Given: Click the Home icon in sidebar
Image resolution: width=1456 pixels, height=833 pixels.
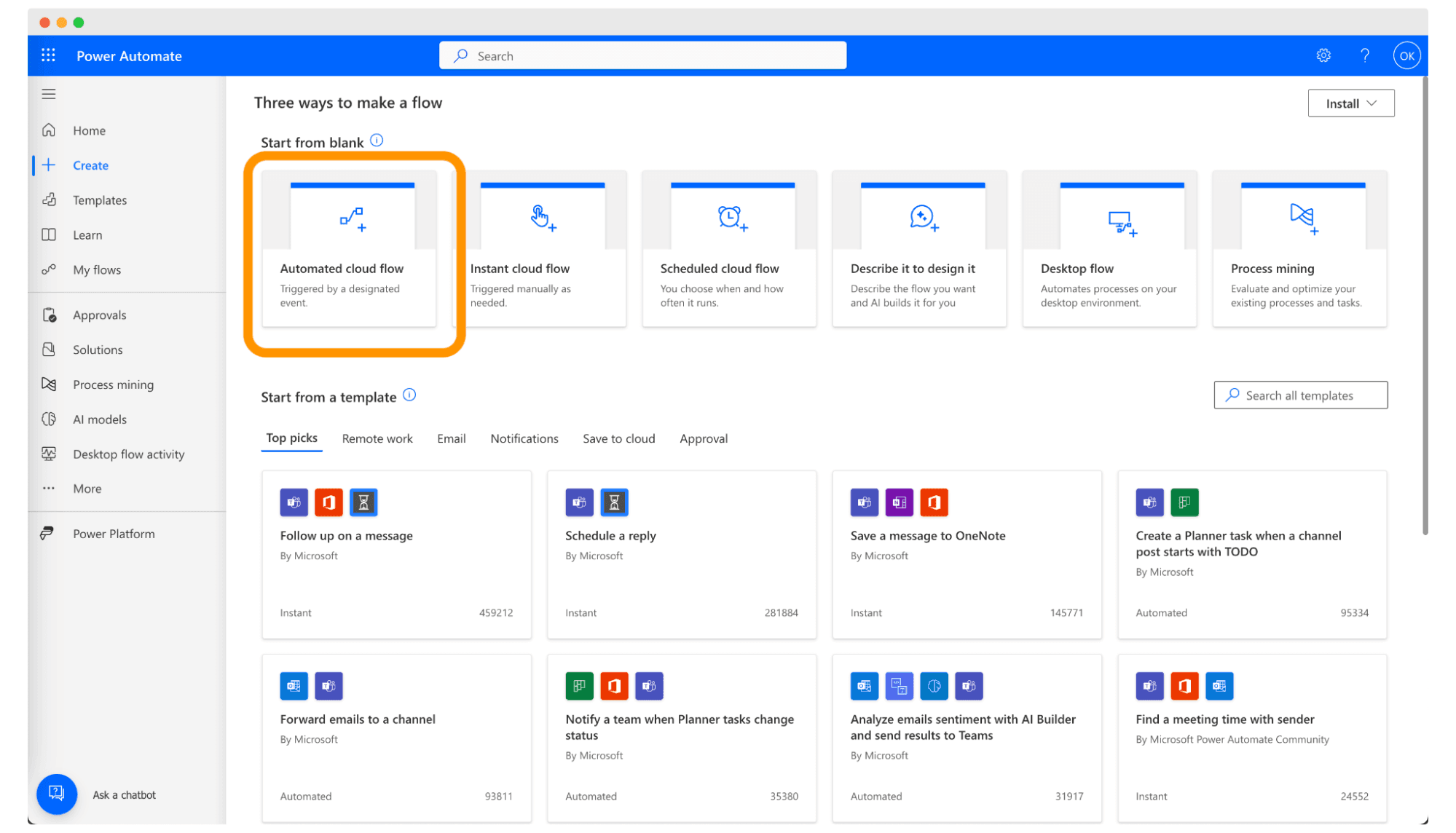Looking at the screenshot, I should tap(49, 130).
